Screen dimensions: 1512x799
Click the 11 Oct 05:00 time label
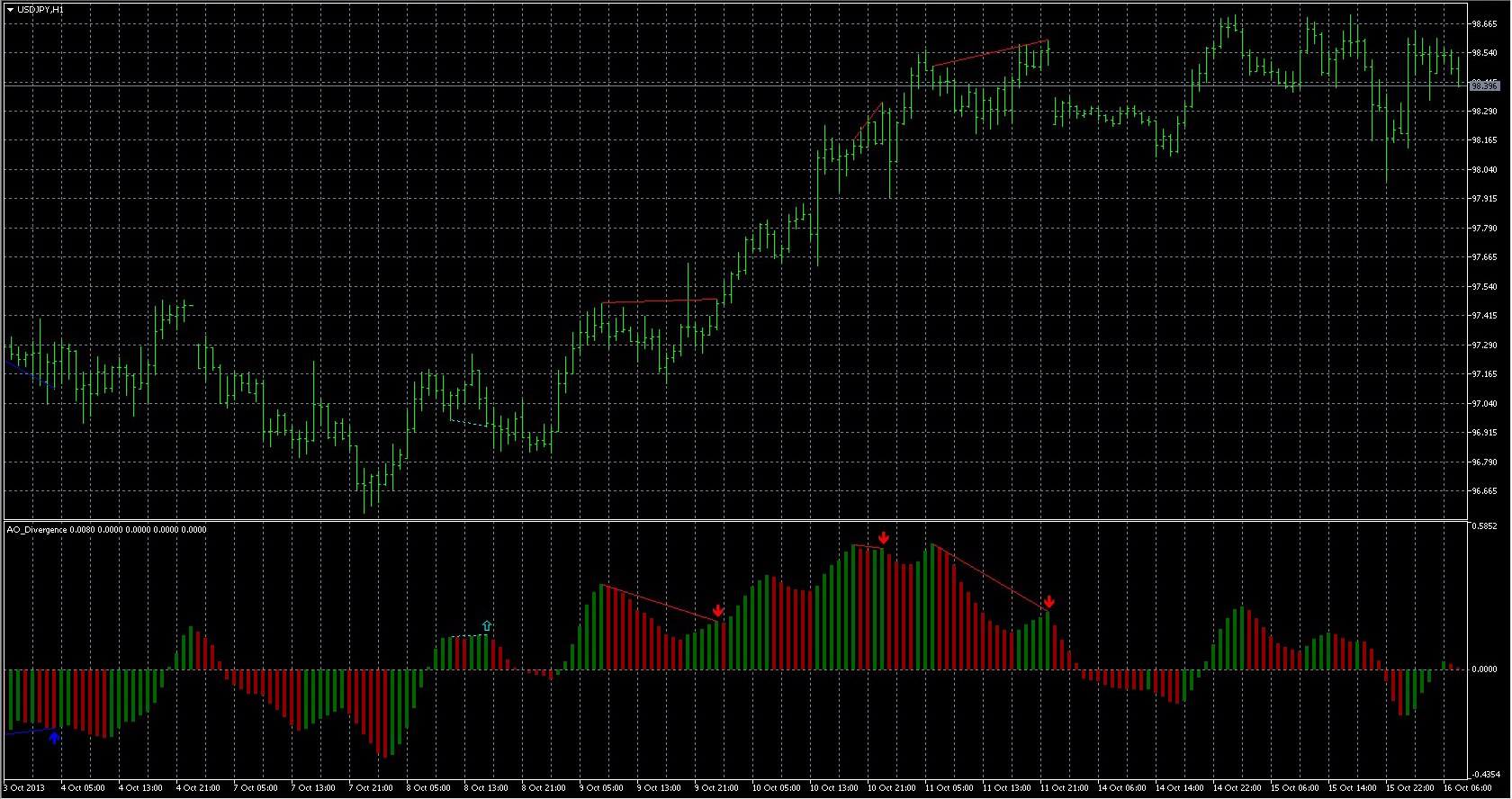(949, 788)
